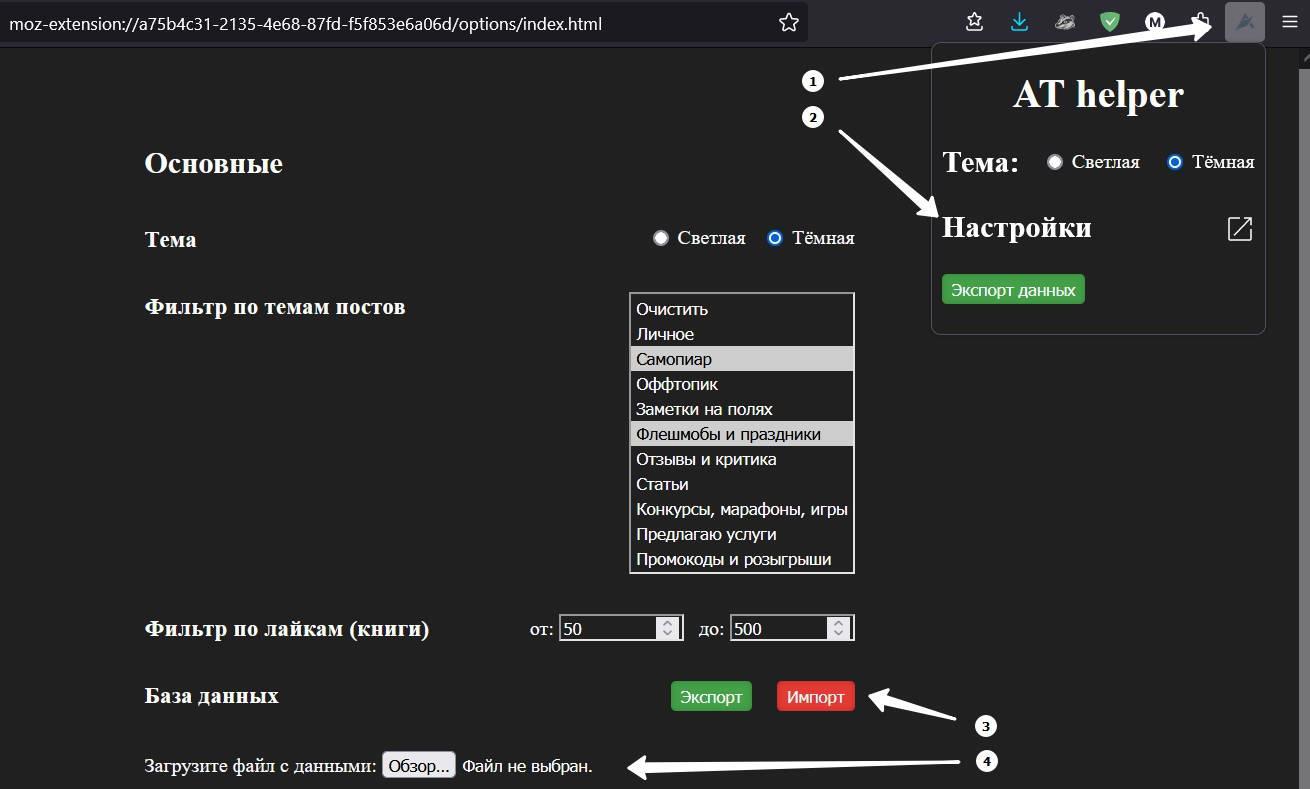Viewport: 1310px width, 789px height.
Task: Click the Настройки heading in the popup
Action: [1017, 228]
